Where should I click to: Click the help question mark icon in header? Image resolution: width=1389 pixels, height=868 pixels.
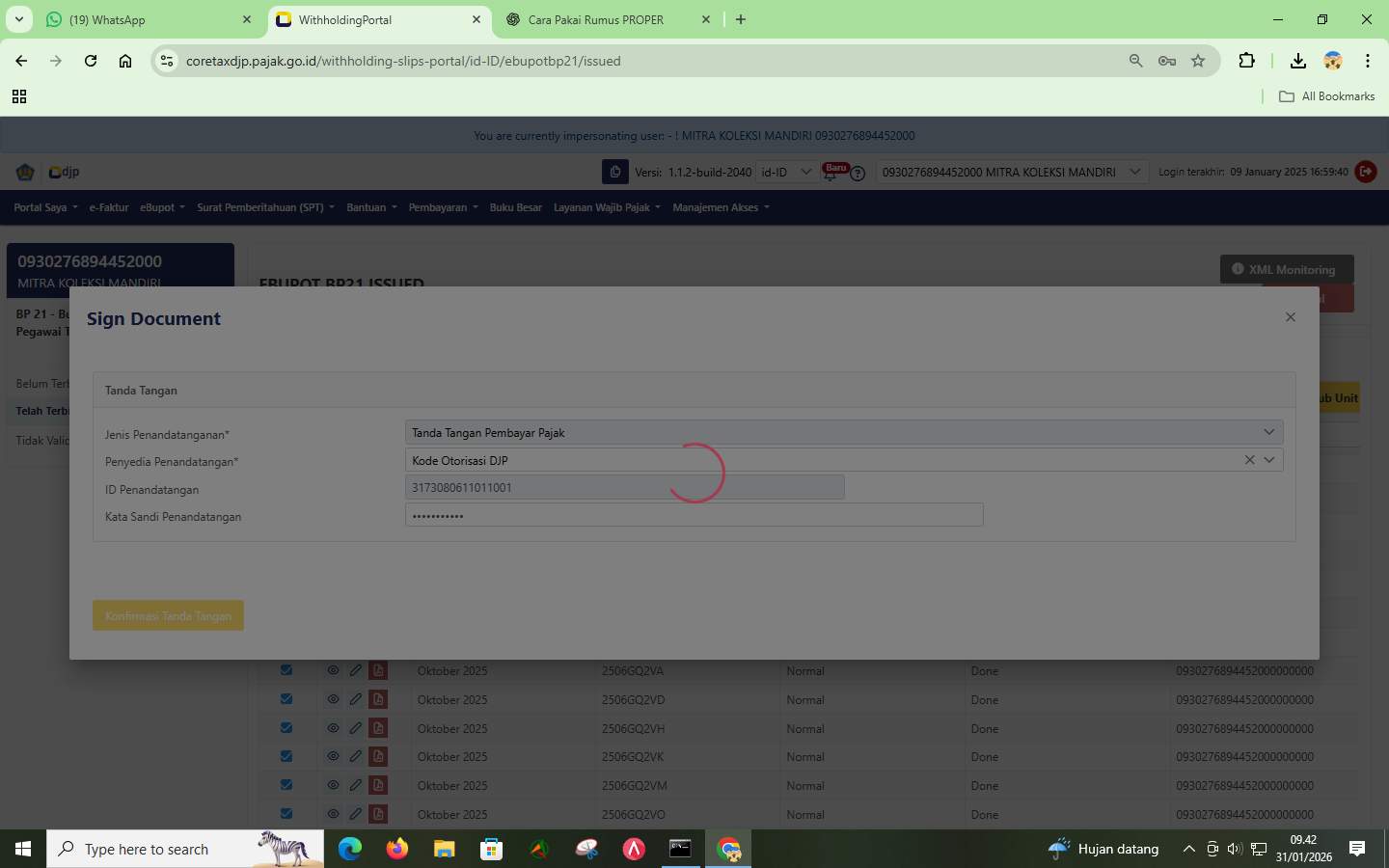point(857,174)
